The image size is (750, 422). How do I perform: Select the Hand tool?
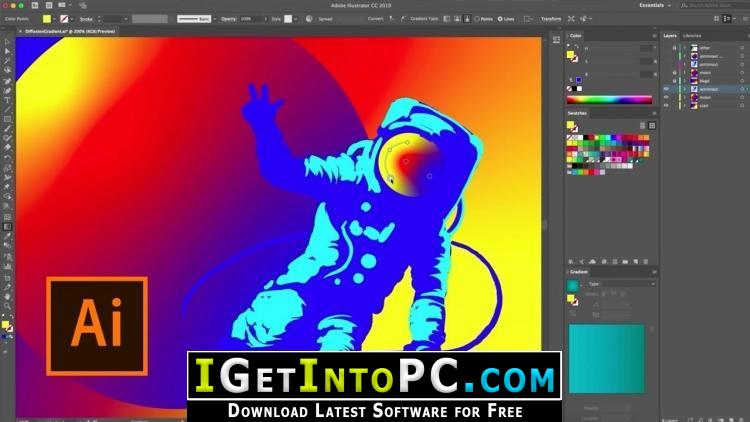click(7, 297)
